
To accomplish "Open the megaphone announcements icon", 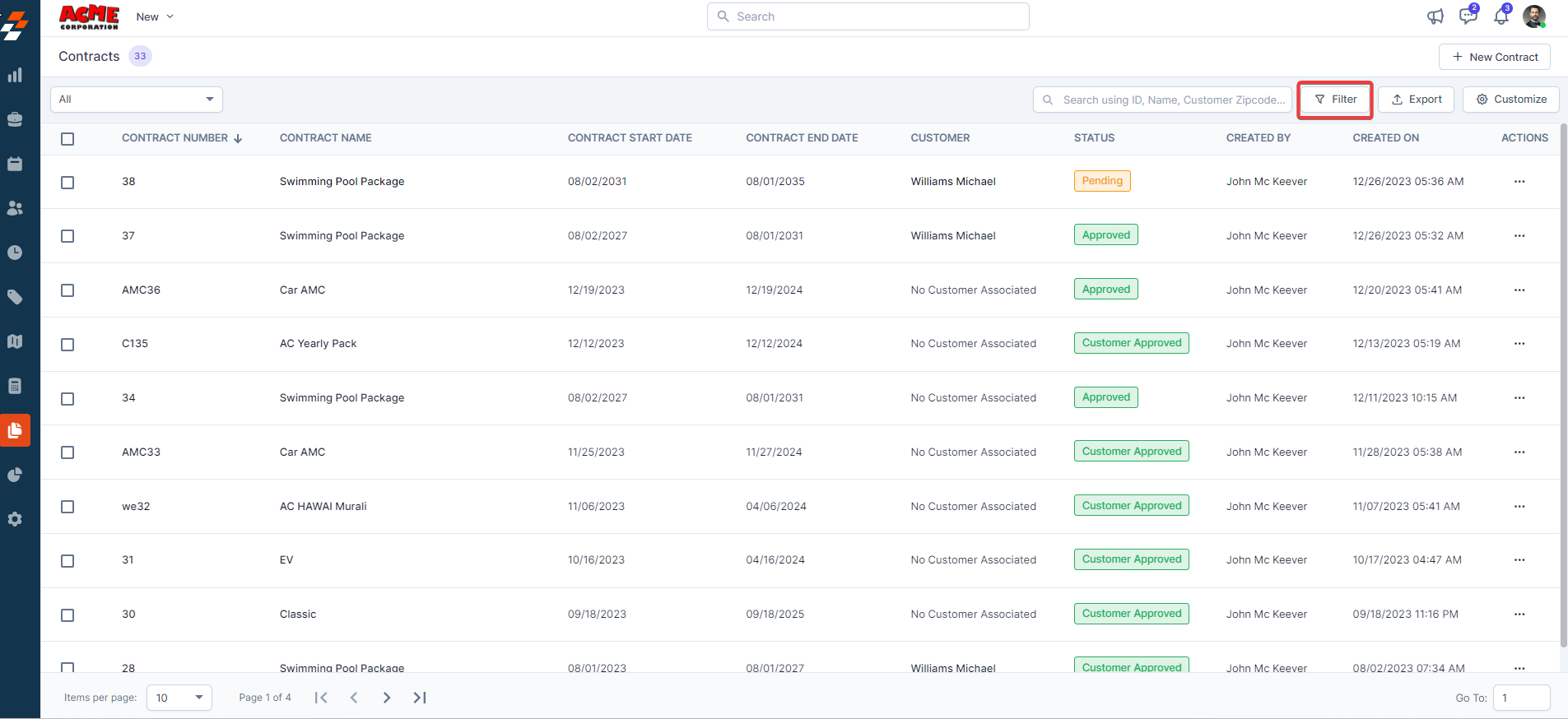I will (x=1435, y=16).
